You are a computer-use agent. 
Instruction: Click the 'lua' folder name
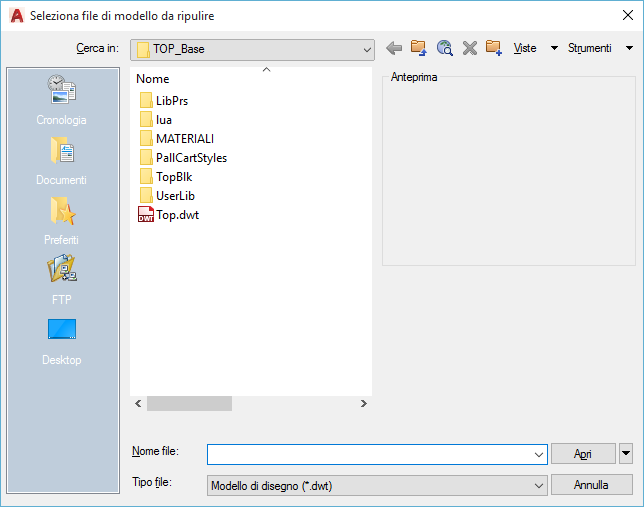click(x=164, y=120)
